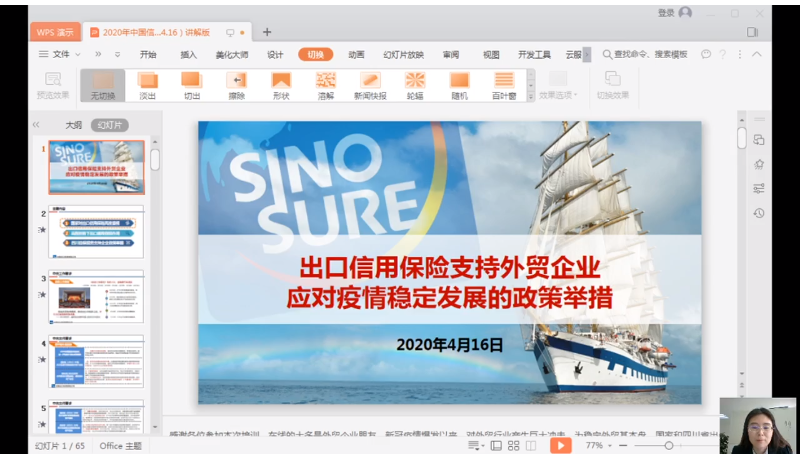This screenshot has height=454, width=805.
Task: Open the 文件 file menu
Action: pos(60,54)
